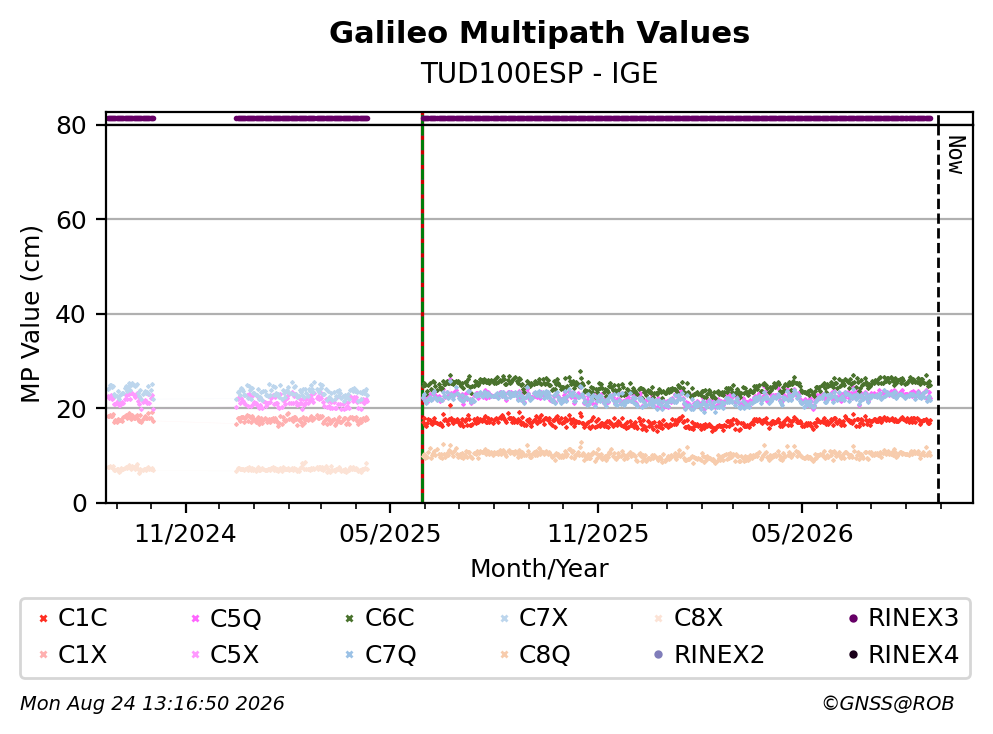Click the green C6C legend marker
The height and width of the screenshot is (734, 993).
click(349, 618)
